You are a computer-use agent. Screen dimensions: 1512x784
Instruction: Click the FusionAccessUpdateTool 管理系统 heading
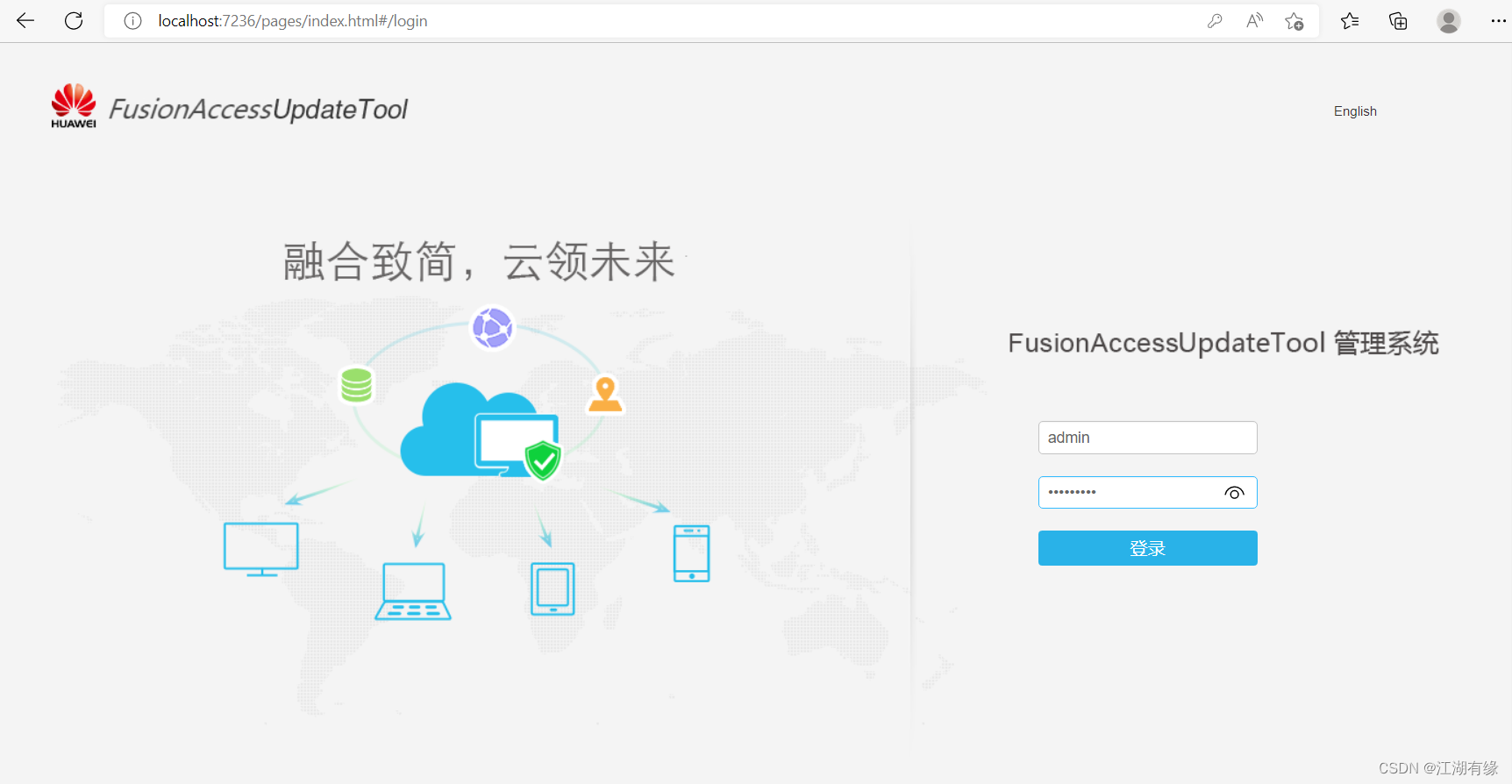[1223, 343]
